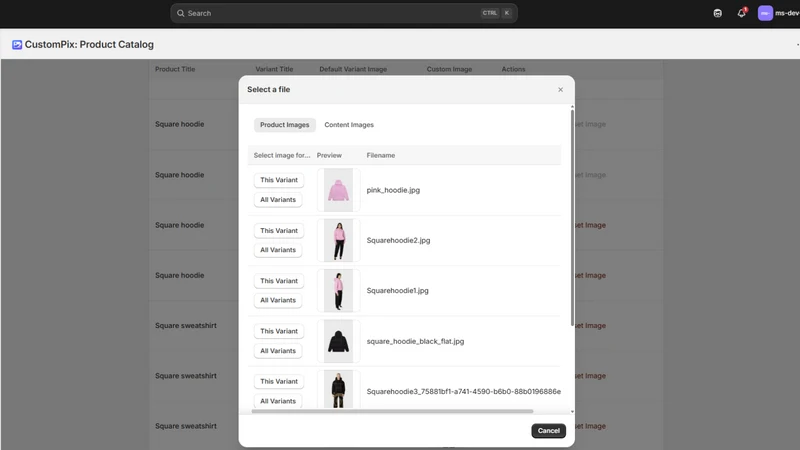The image size is (800, 450).
Task: Choose This Variant for Squarehoodie2.jpg
Action: click(279, 231)
